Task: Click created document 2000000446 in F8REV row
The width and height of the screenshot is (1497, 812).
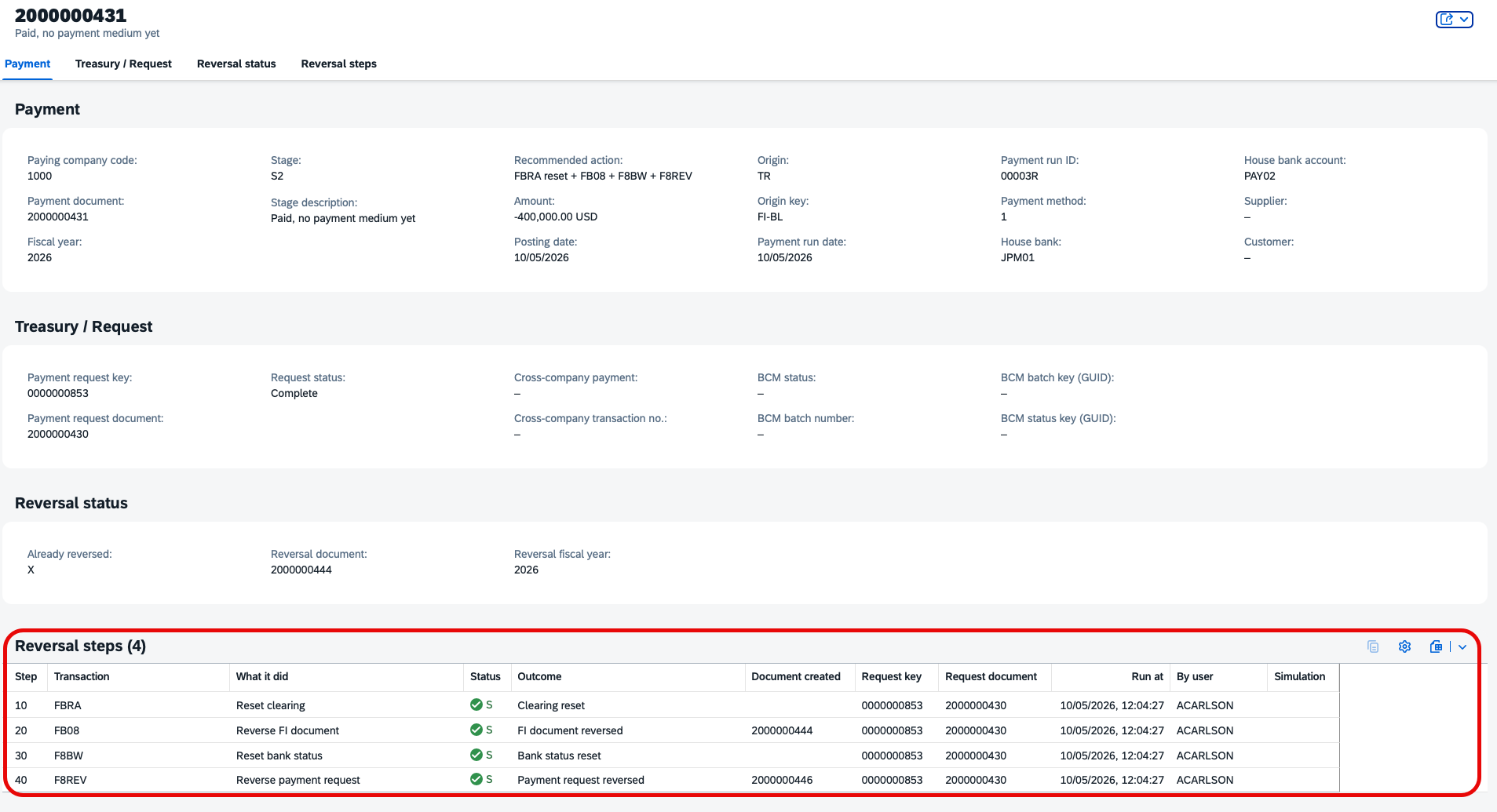Action: tap(782, 780)
